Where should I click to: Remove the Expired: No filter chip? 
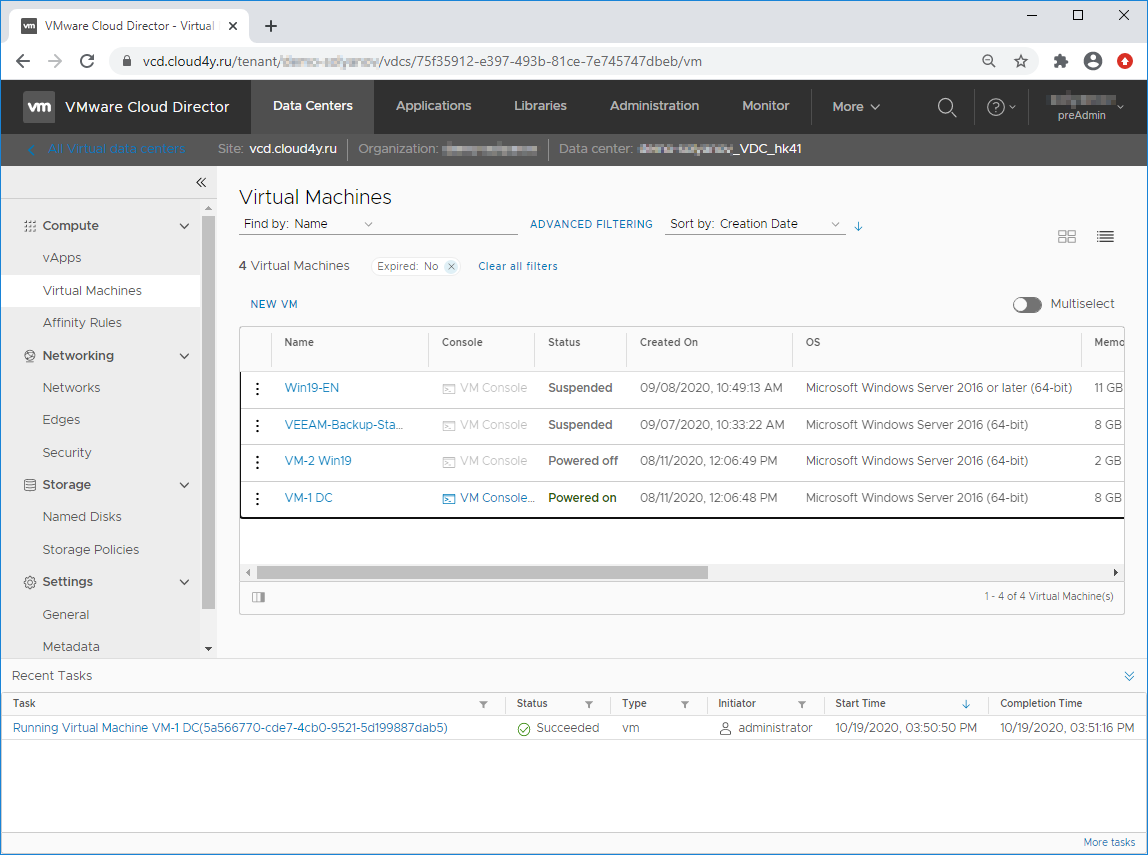pos(452,266)
